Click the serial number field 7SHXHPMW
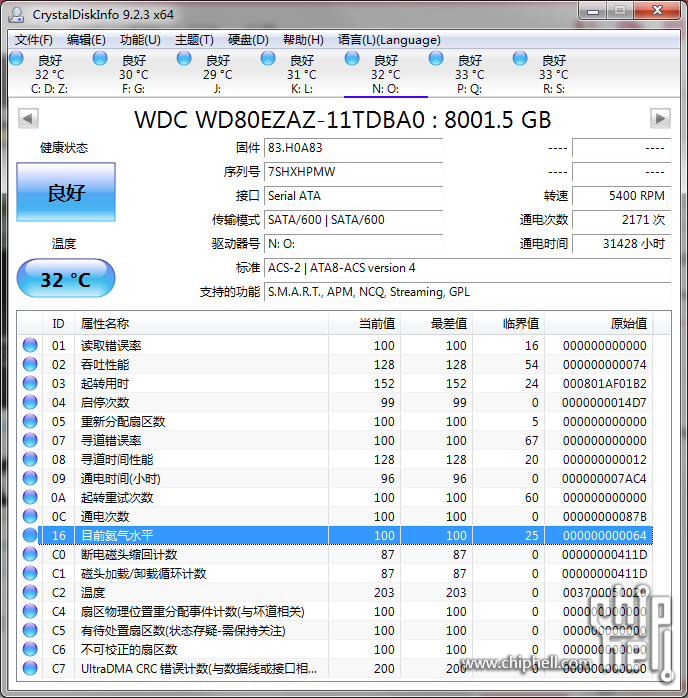 click(354, 172)
